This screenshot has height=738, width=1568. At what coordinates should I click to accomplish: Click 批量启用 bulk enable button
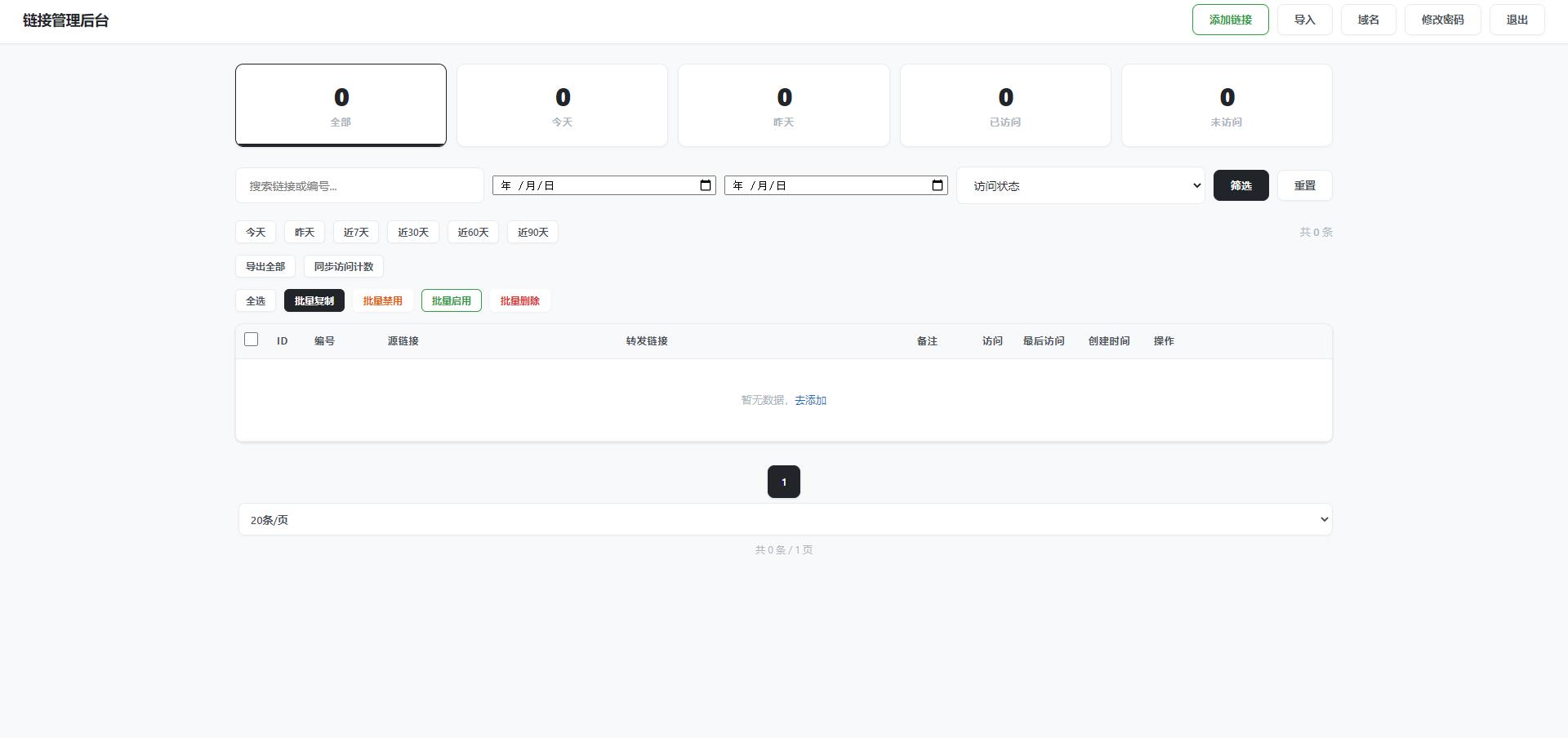click(452, 300)
